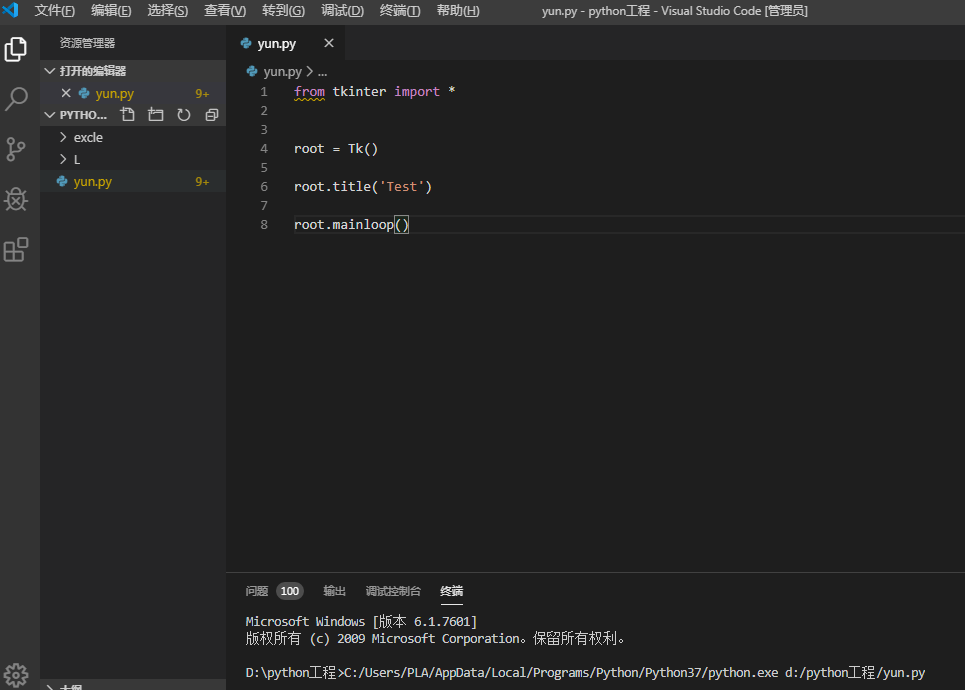Click the breadcrumb ellipsis next to yun.py
965x690 pixels.
pyautogui.click(x=322, y=71)
